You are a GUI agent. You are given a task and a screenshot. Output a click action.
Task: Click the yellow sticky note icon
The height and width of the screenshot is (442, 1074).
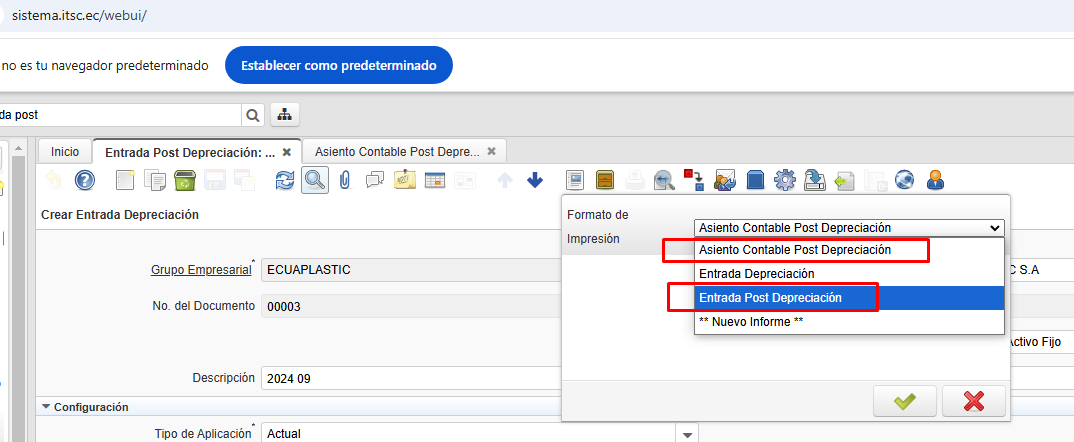(405, 180)
